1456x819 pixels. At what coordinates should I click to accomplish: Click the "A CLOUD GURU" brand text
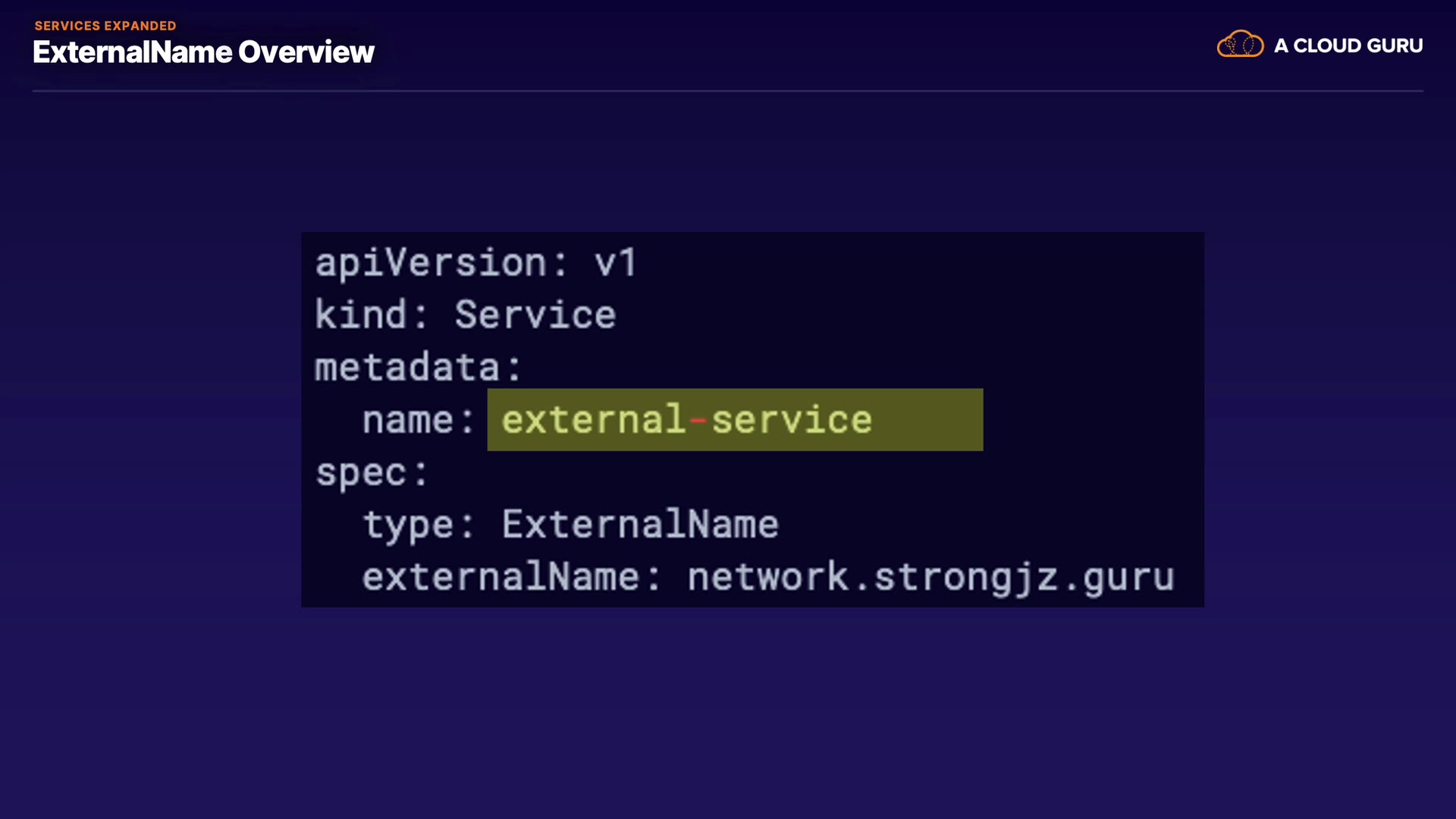(1348, 46)
